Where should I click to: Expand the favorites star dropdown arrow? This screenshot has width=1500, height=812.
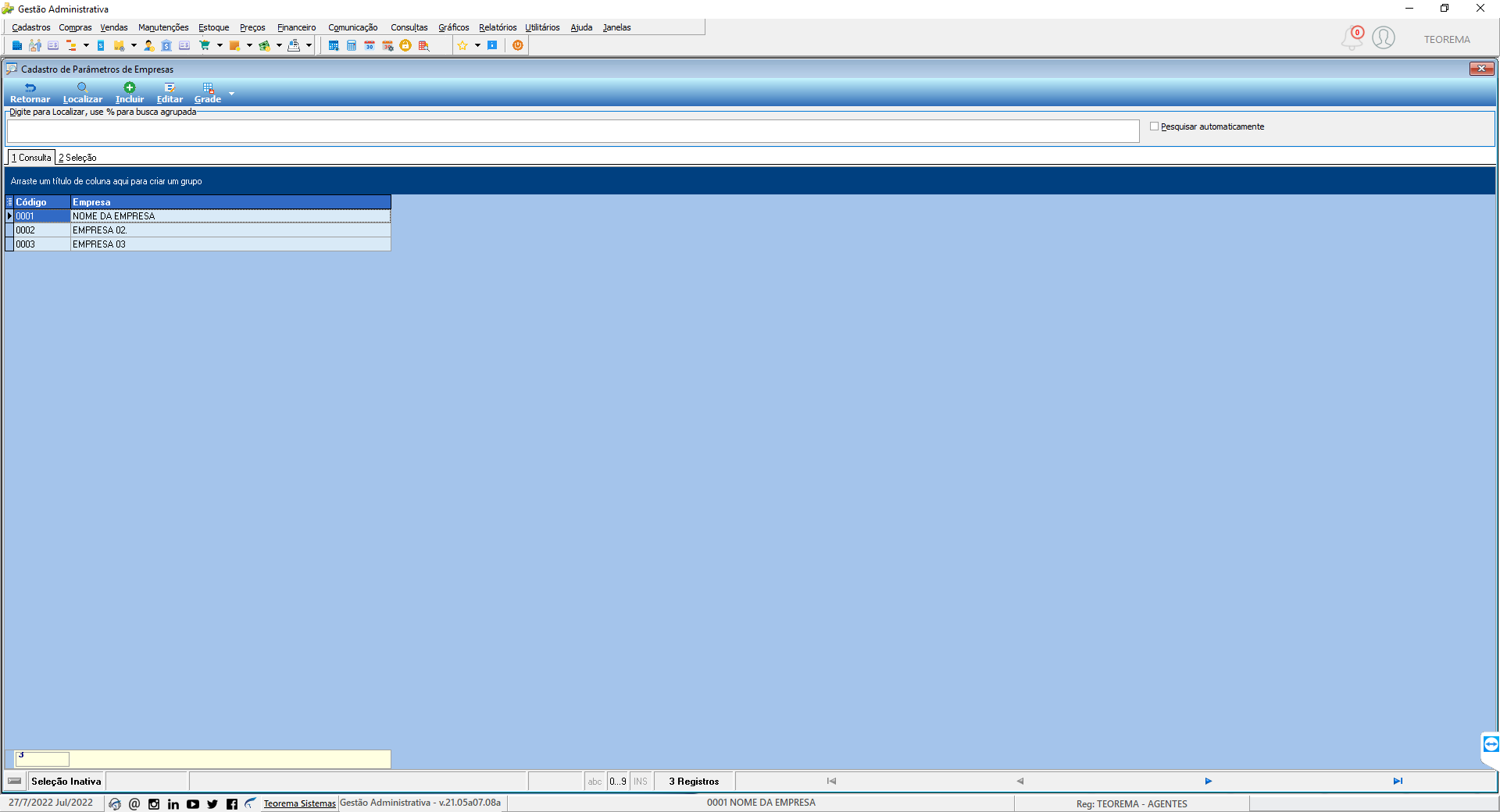477,45
